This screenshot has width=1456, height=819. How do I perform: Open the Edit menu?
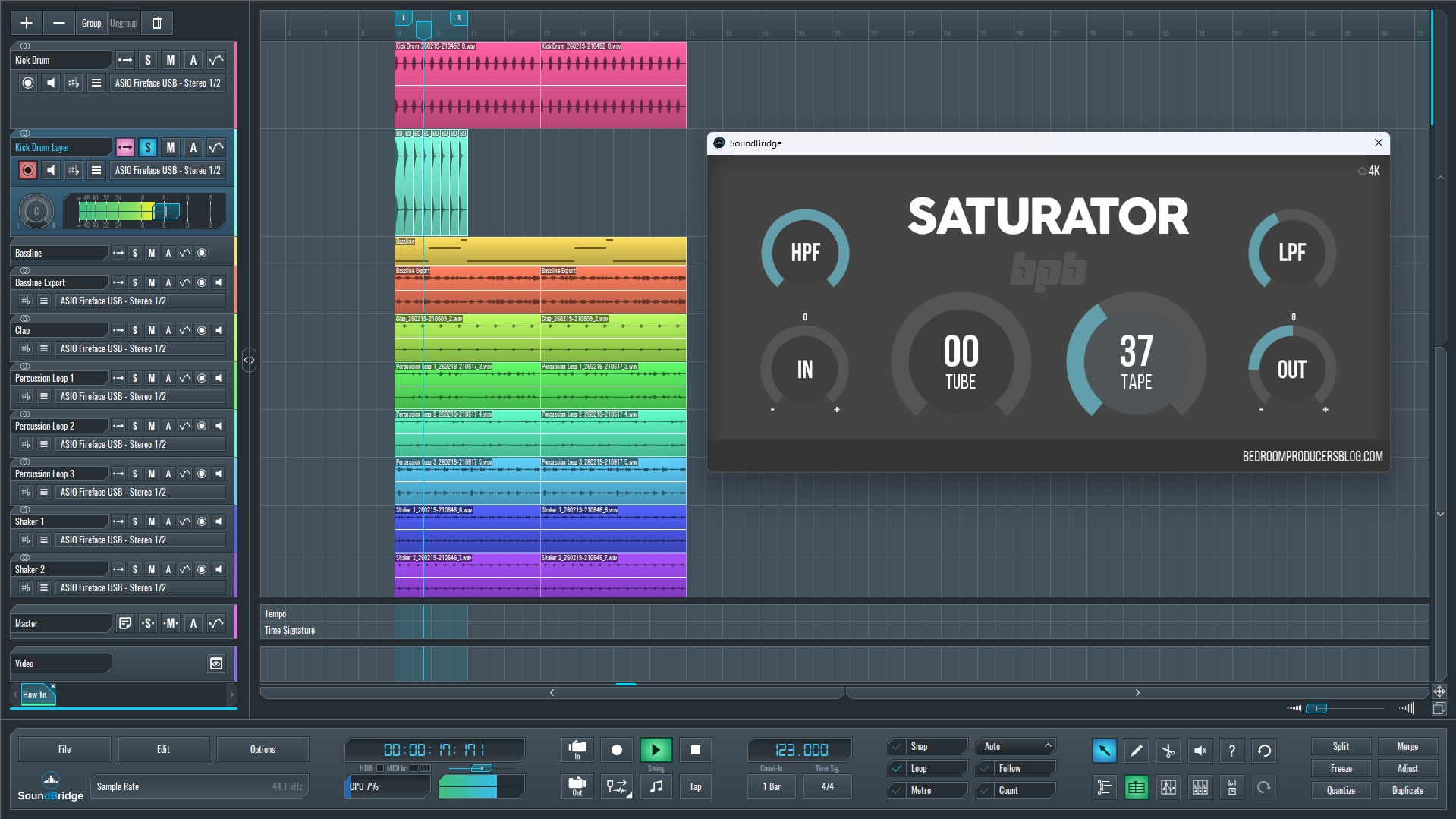point(163,750)
